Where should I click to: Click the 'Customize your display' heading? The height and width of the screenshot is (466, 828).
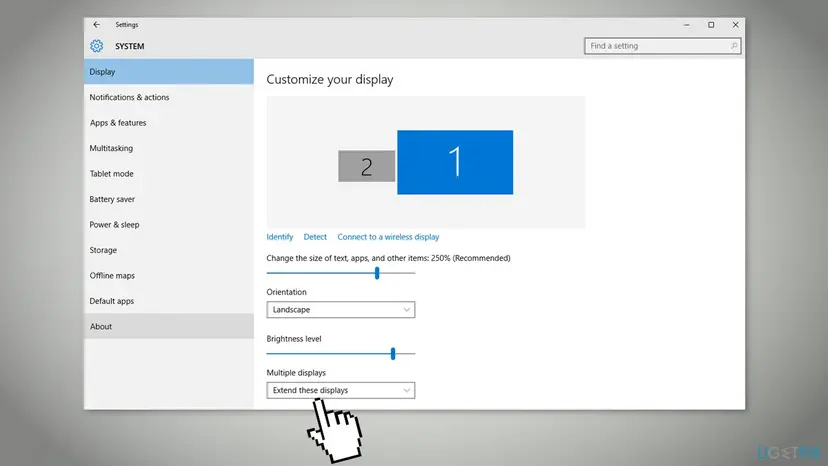[x=330, y=79]
